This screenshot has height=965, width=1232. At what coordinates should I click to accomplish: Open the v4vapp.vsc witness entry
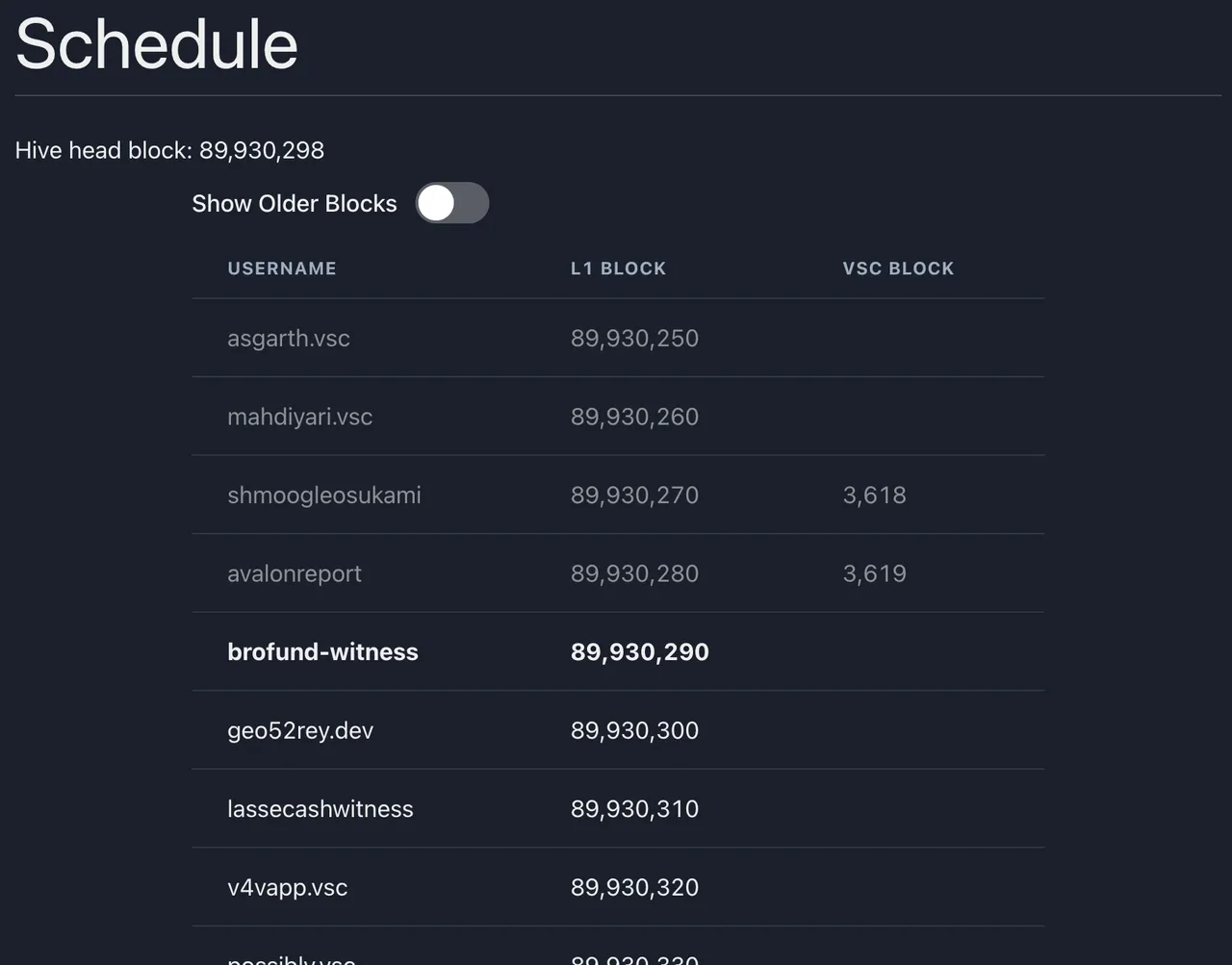288,887
